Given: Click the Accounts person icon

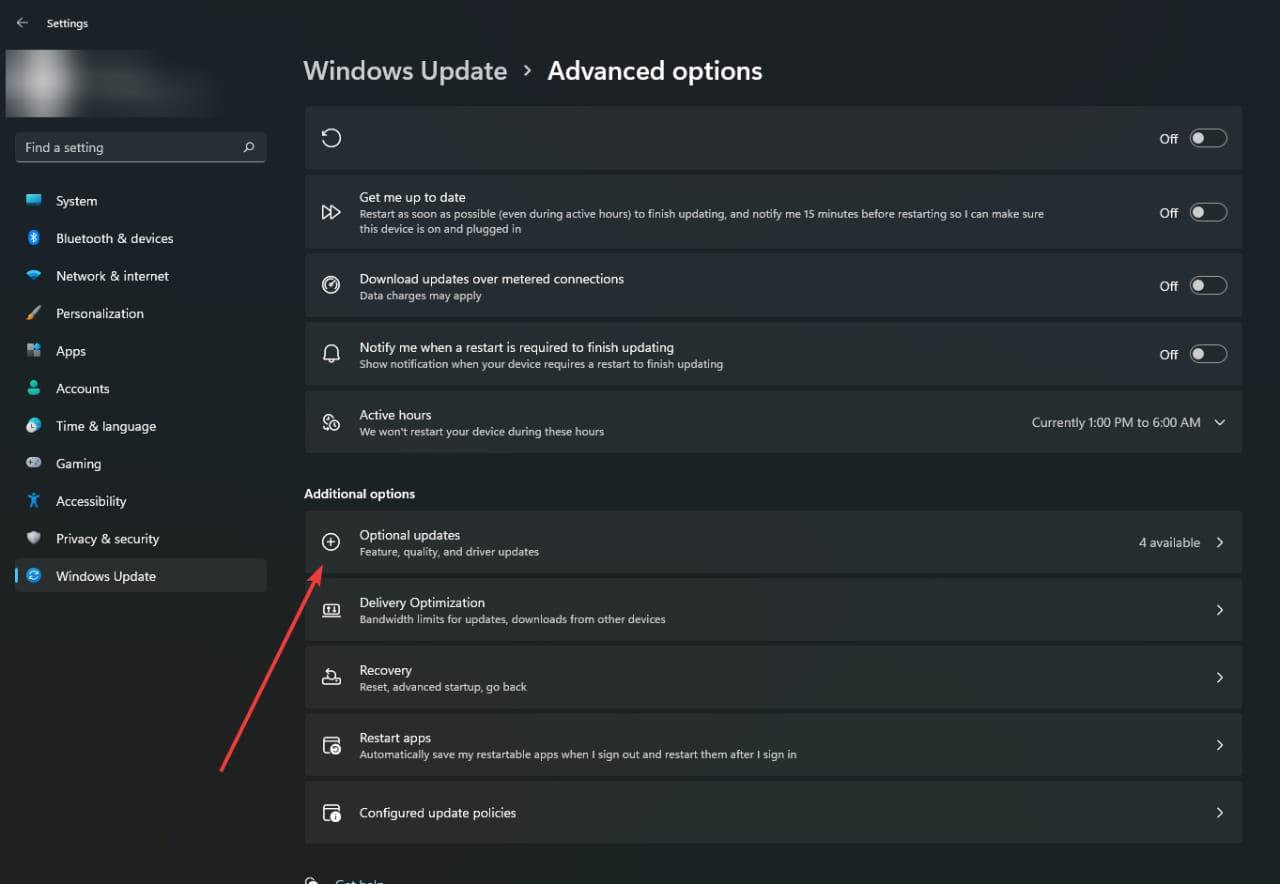Looking at the screenshot, I should [34, 388].
